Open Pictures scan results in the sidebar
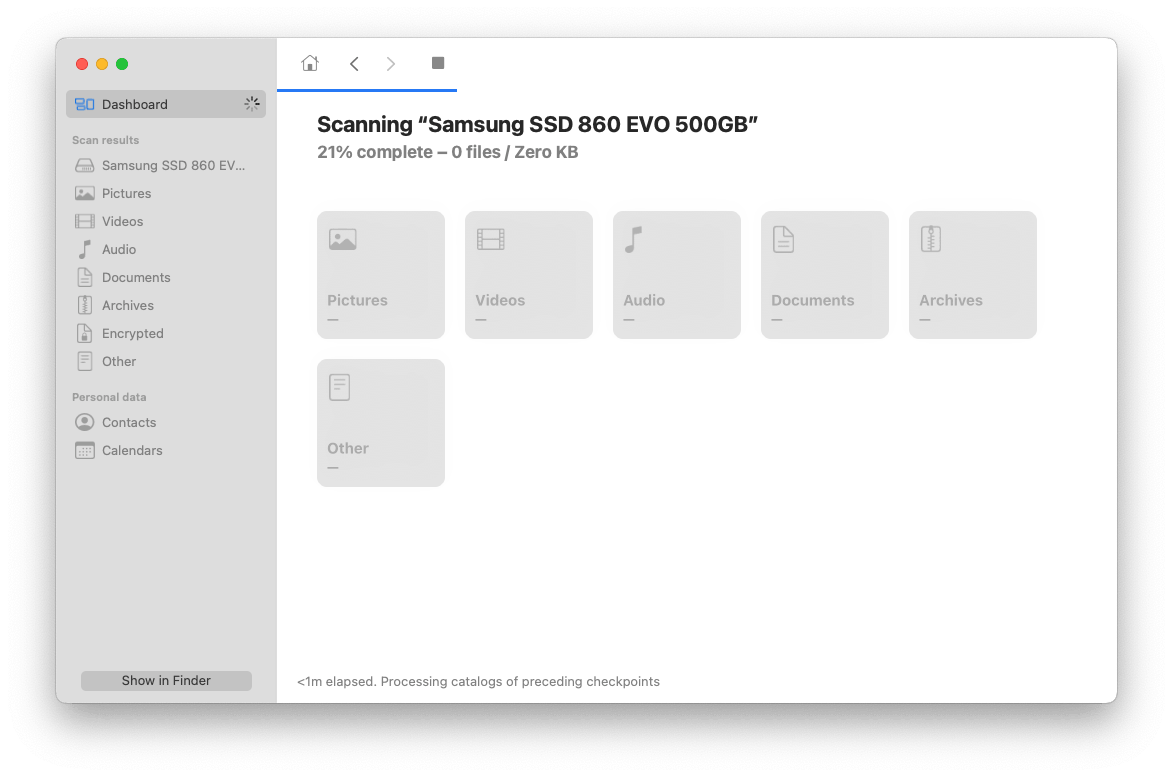The height and width of the screenshot is (777, 1173). [x=166, y=193]
